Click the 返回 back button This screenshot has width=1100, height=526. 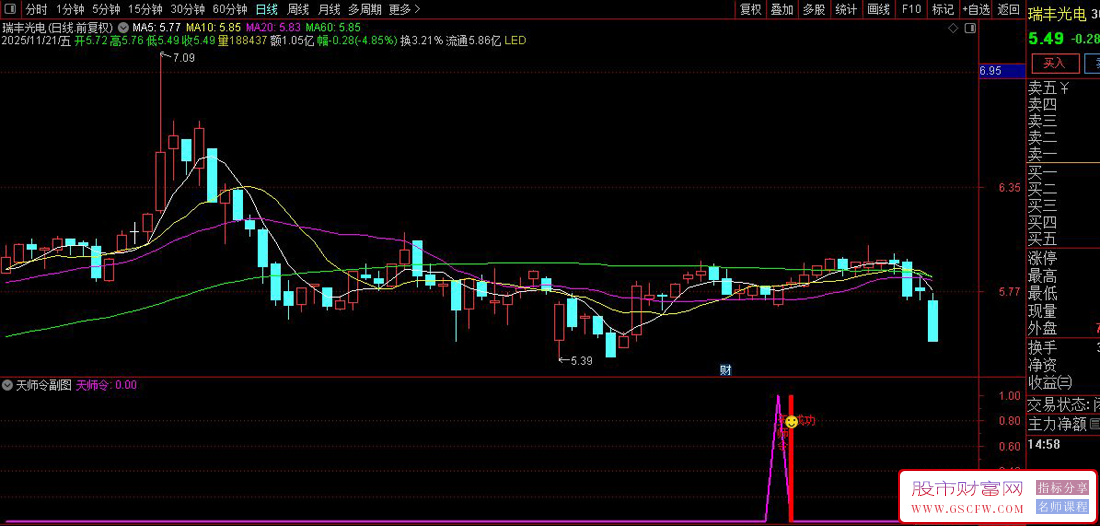[1009, 9]
